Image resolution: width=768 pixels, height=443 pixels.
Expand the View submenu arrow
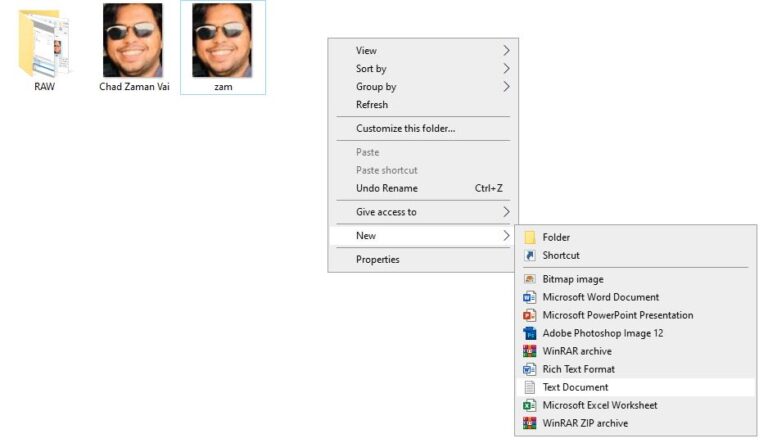click(x=506, y=50)
